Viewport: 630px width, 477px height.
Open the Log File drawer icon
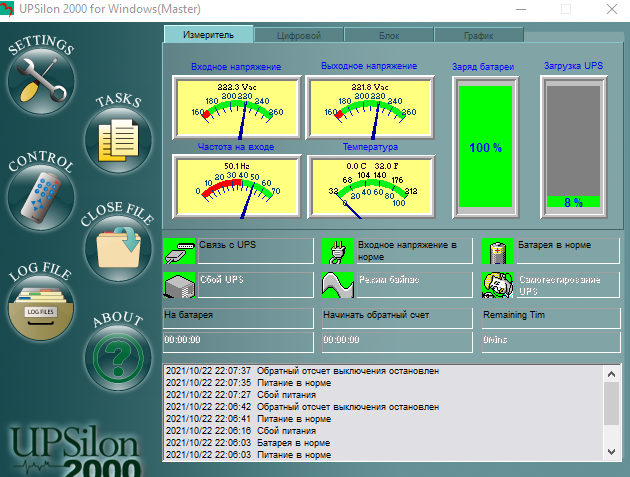pyautogui.click(x=41, y=307)
